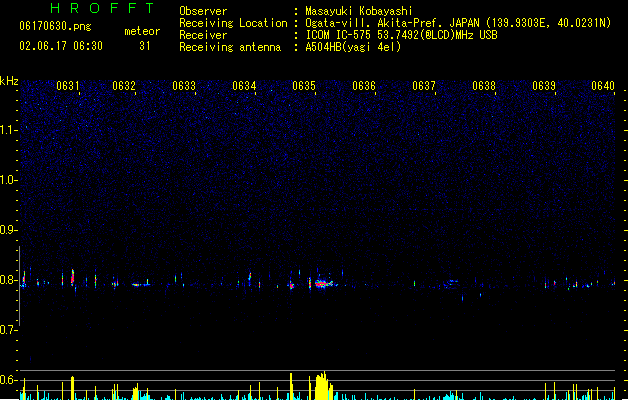Click the 0.9 kHz frequency axis label
The width and height of the screenshot is (629, 400).
8,230
